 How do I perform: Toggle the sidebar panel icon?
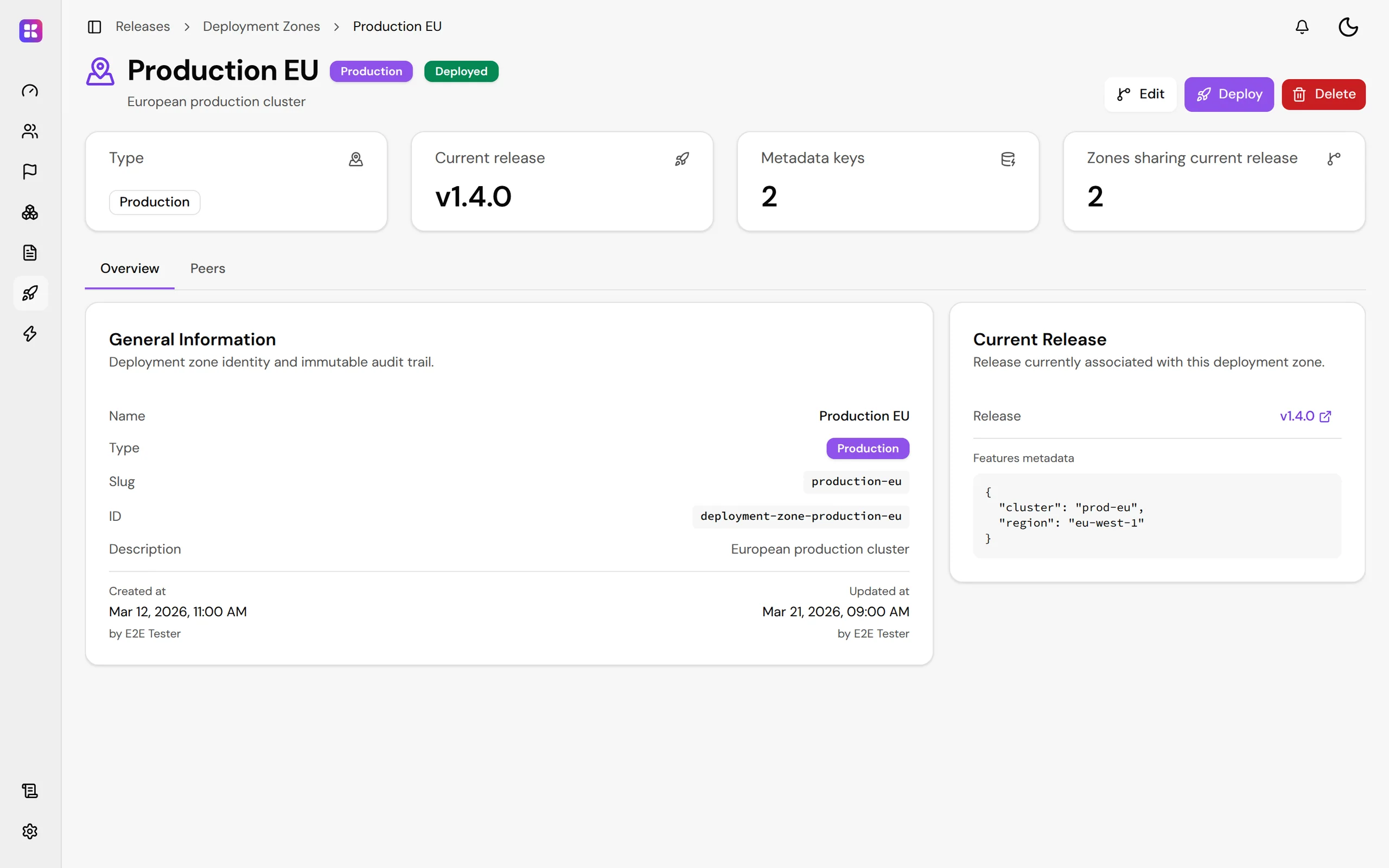click(x=94, y=27)
